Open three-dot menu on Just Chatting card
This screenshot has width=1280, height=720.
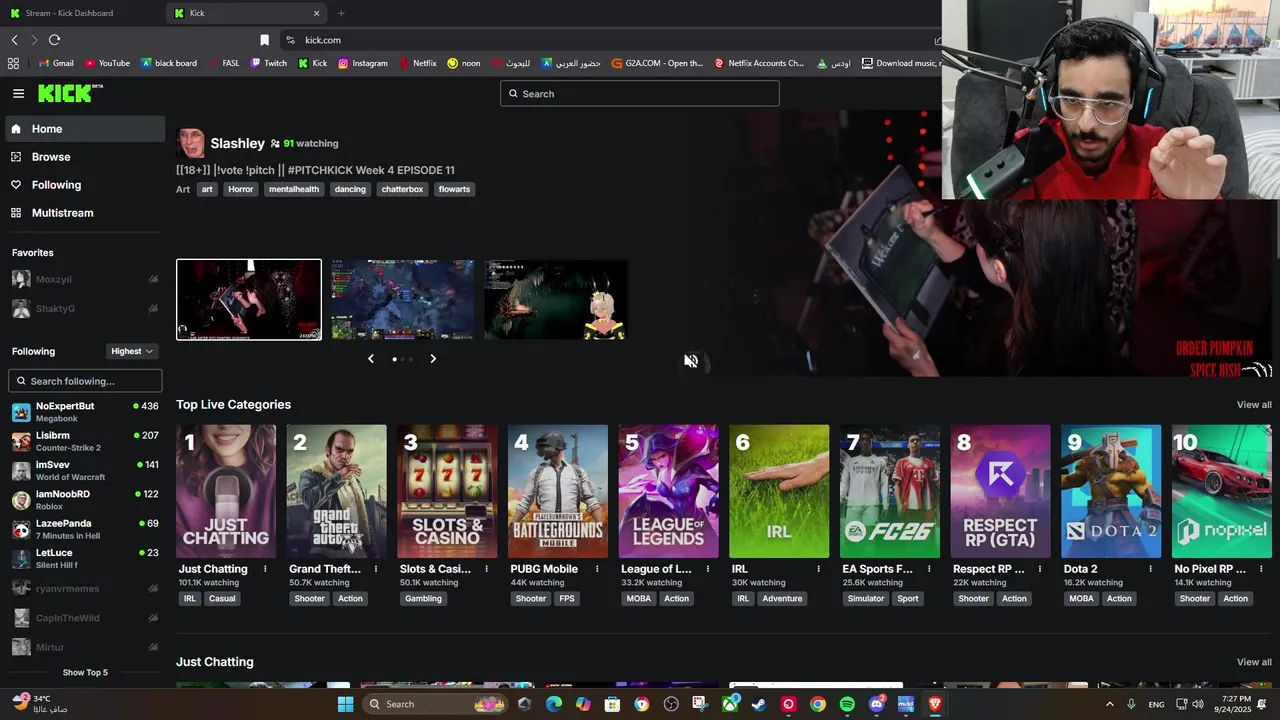[x=265, y=569]
